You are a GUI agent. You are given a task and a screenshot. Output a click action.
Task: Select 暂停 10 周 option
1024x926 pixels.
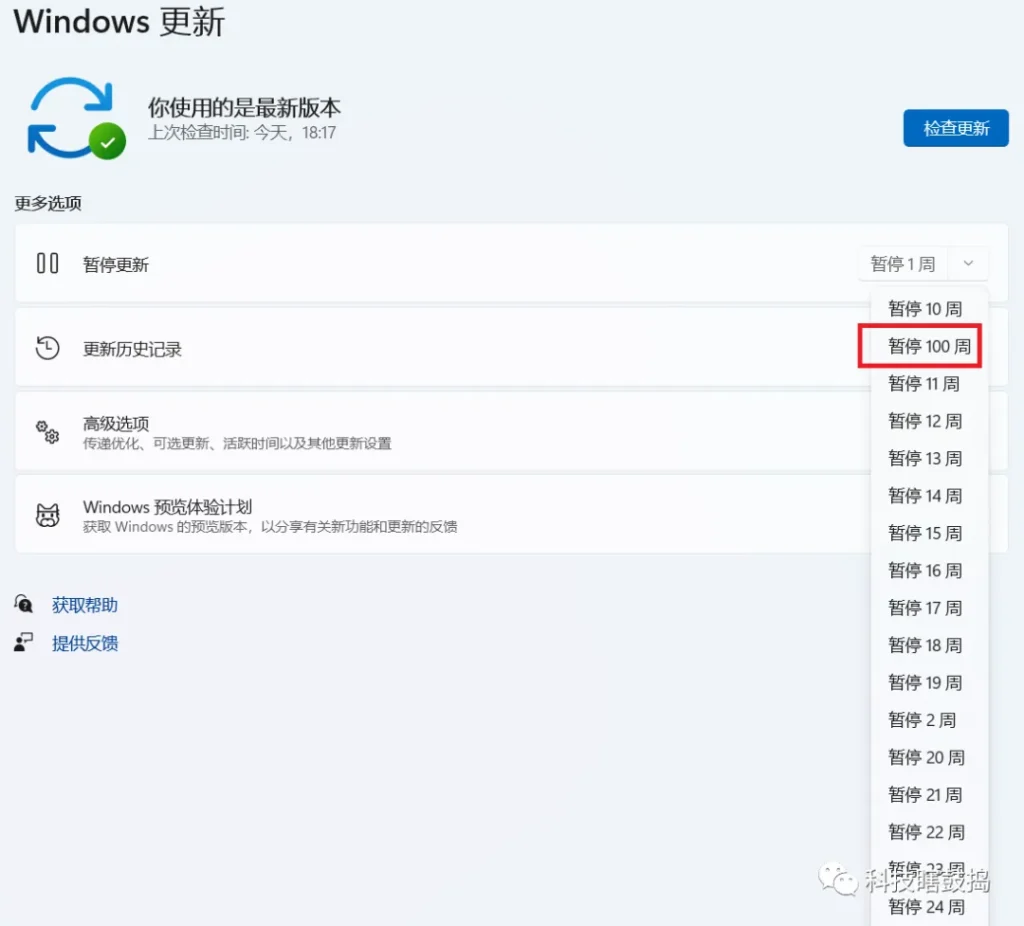click(x=925, y=308)
